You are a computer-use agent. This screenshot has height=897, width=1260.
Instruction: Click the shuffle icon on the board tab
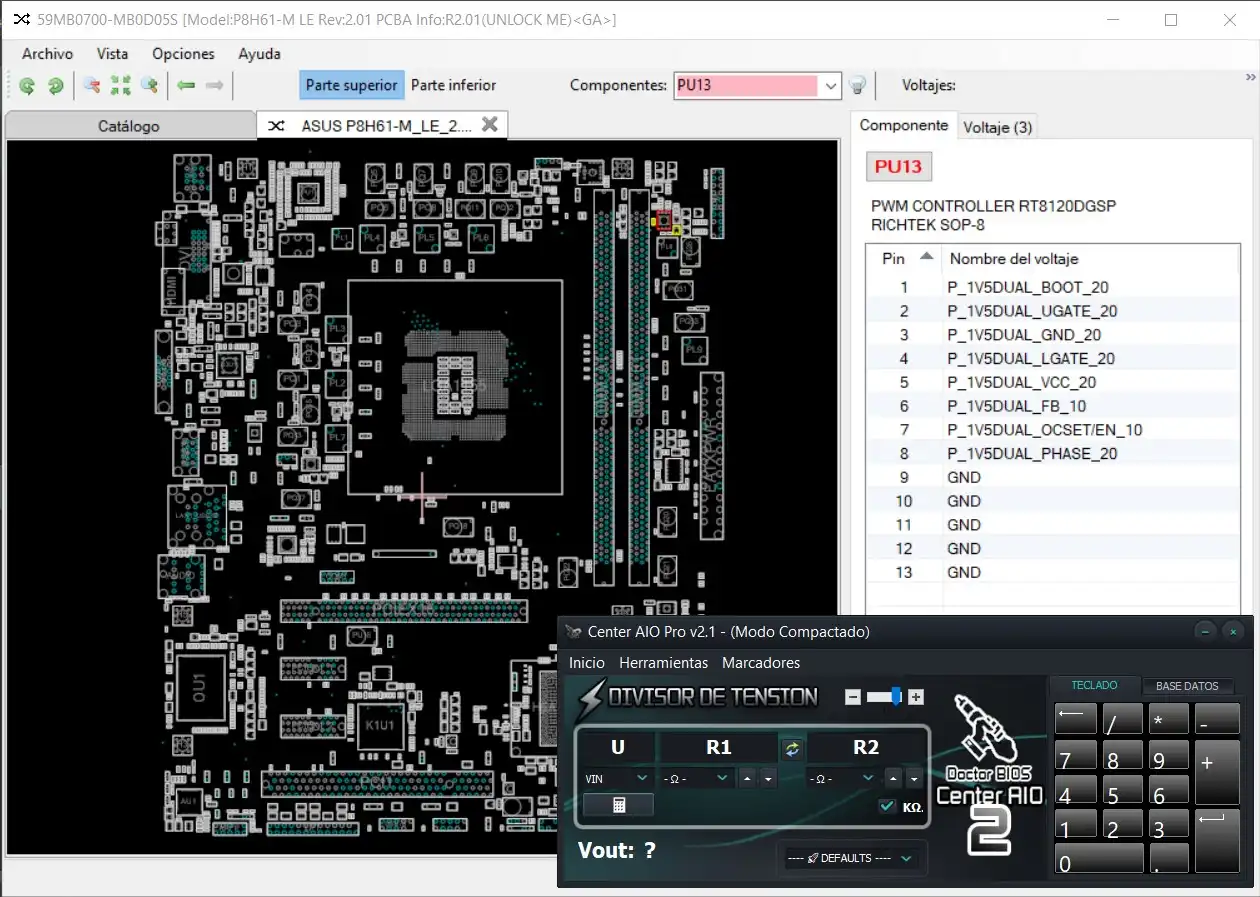[276, 125]
